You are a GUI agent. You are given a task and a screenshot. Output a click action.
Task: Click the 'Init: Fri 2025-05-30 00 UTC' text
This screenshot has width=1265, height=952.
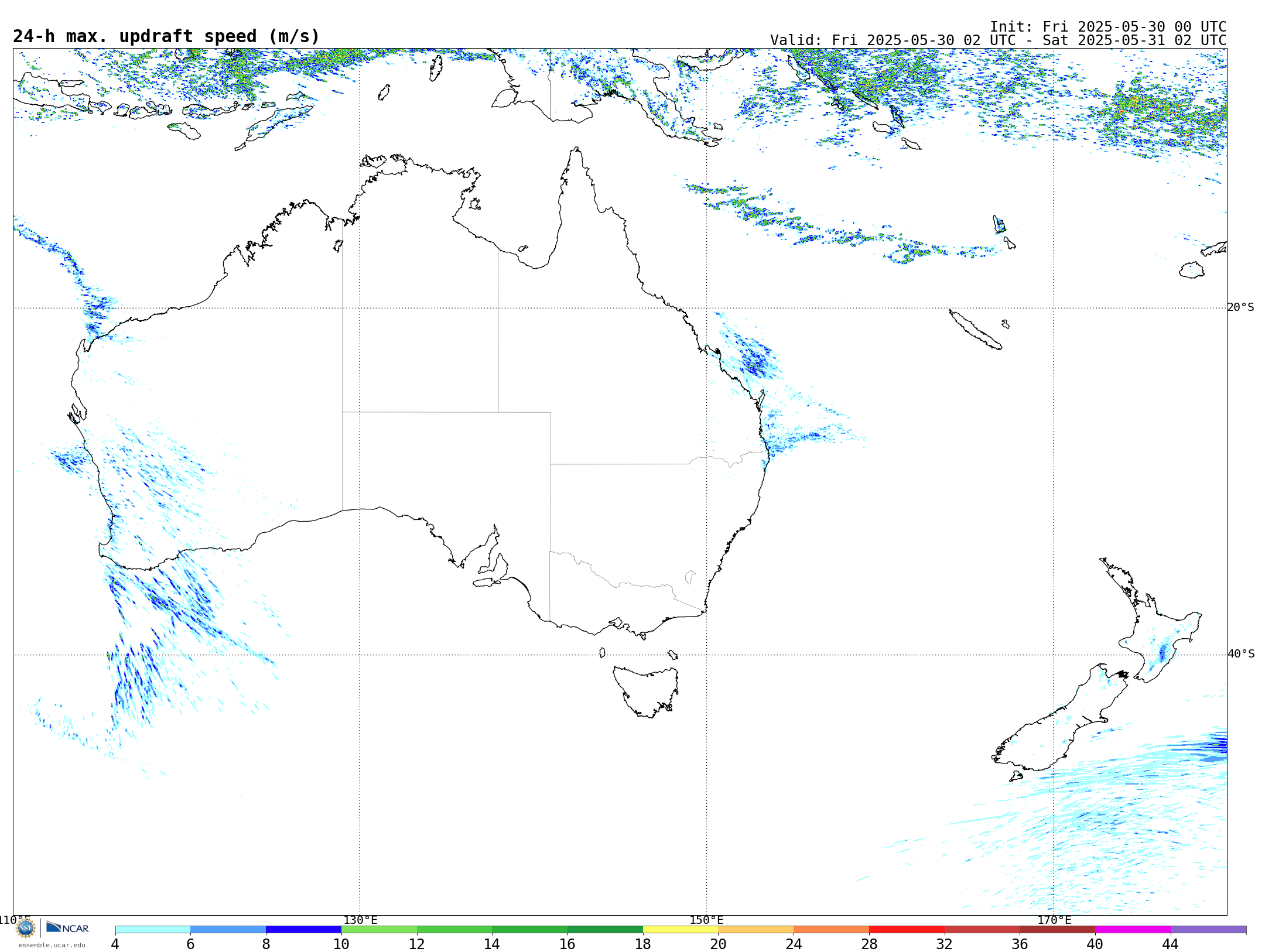click(1108, 27)
